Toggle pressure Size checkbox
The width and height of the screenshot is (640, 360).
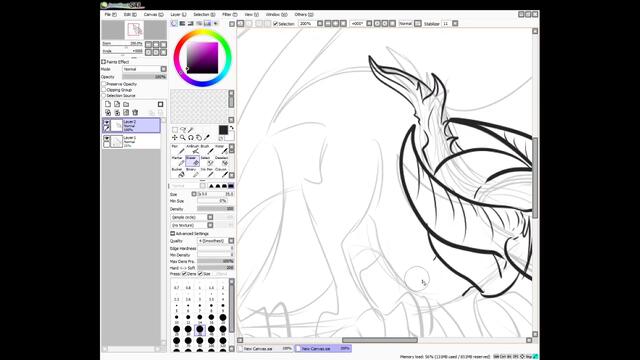tap(200, 274)
